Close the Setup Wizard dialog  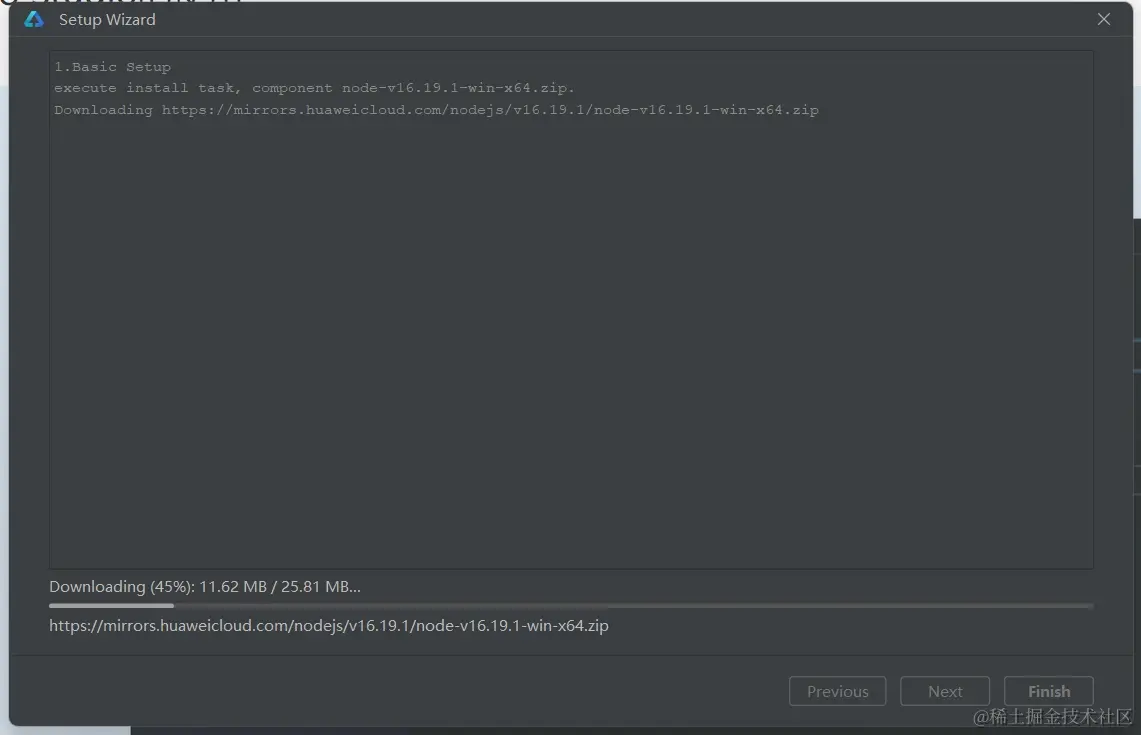[1103, 20]
